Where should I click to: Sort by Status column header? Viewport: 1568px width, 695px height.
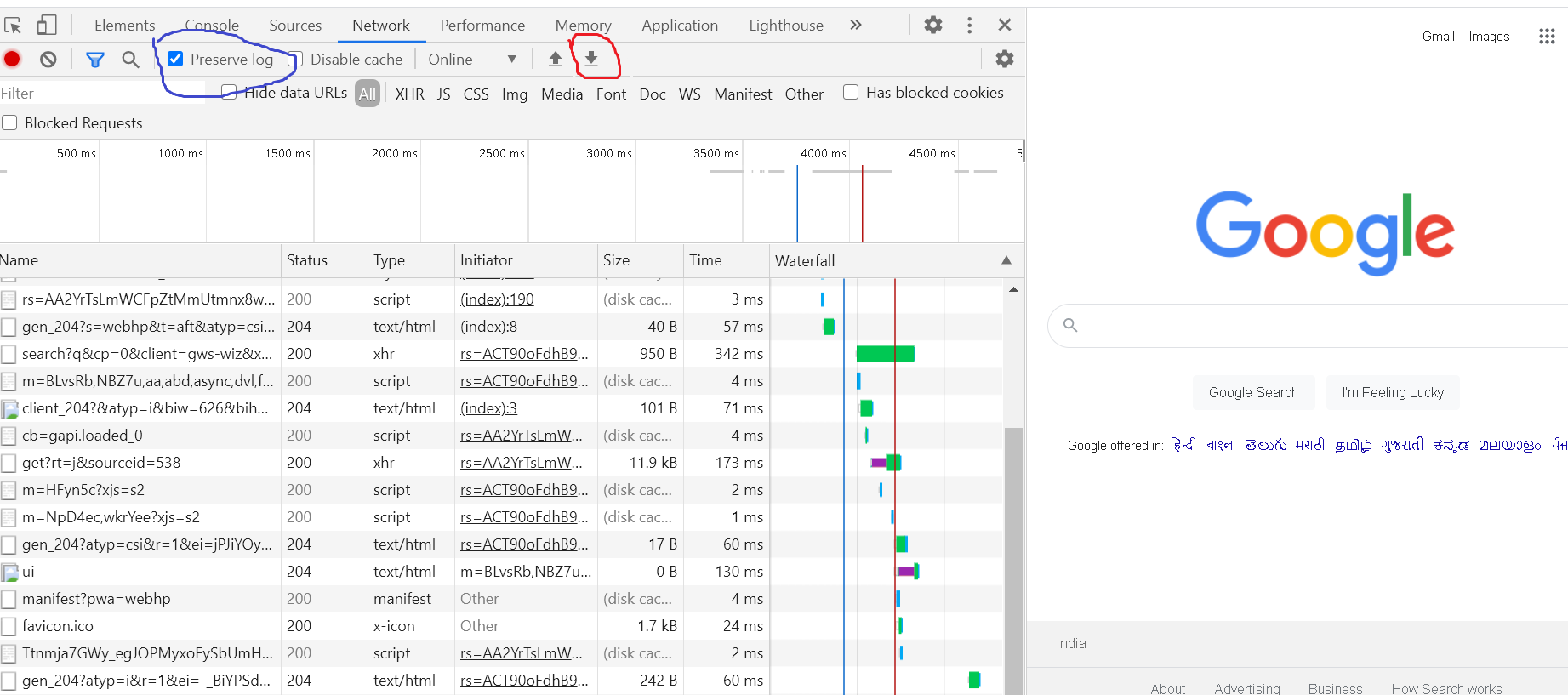tap(324, 260)
